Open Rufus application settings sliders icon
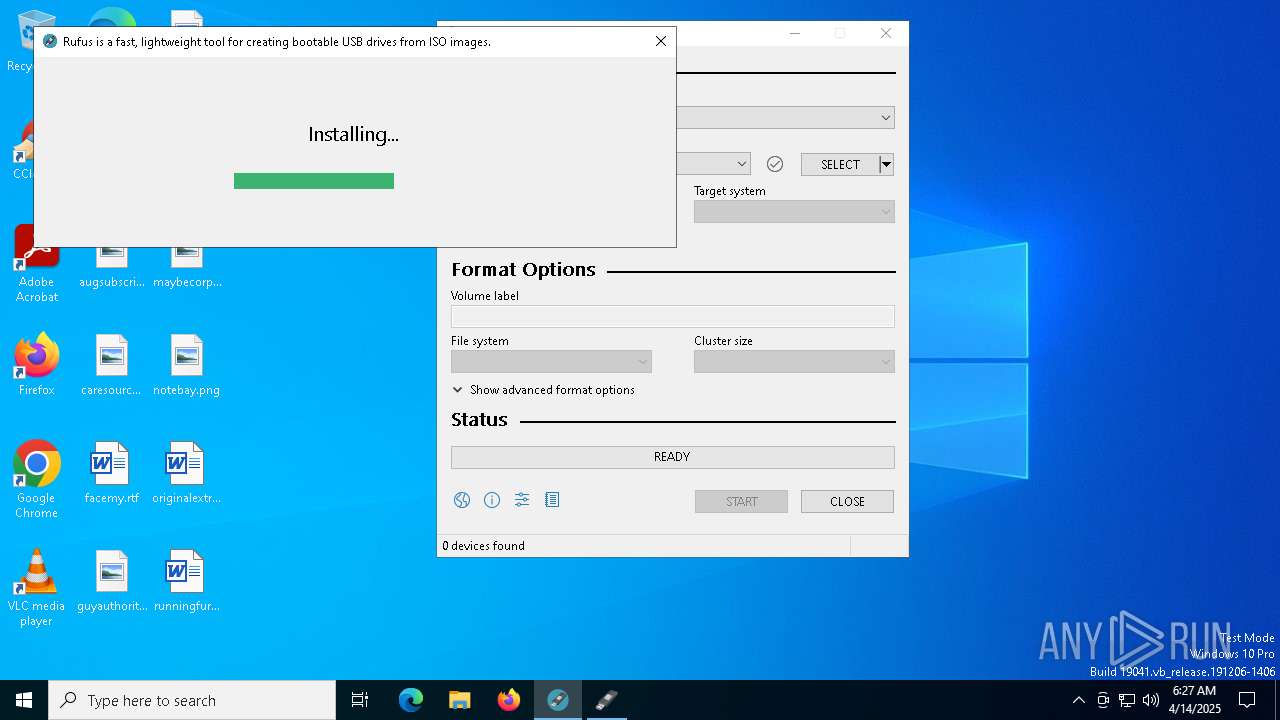The width and height of the screenshot is (1280, 720). [x=522, y=500]
